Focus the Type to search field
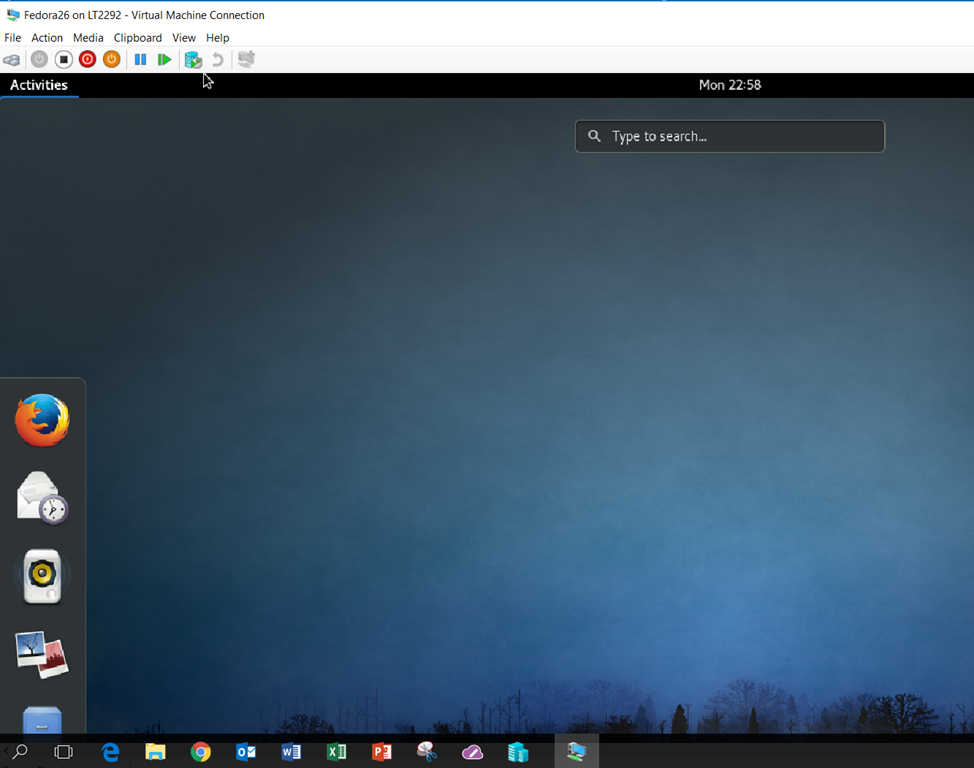974x768 pixels. 730,136
